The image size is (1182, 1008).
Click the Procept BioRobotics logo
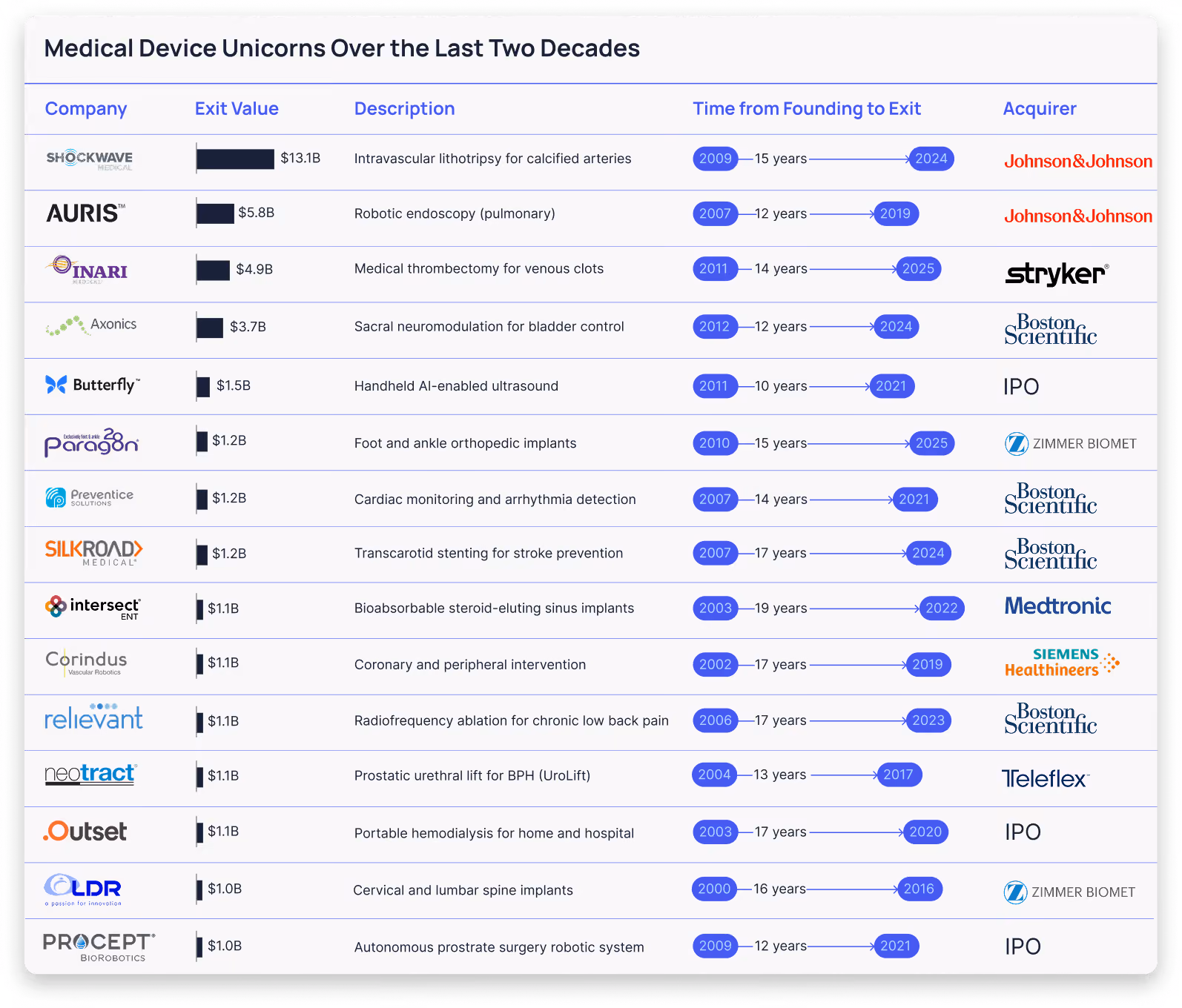[x=99, y=947]
